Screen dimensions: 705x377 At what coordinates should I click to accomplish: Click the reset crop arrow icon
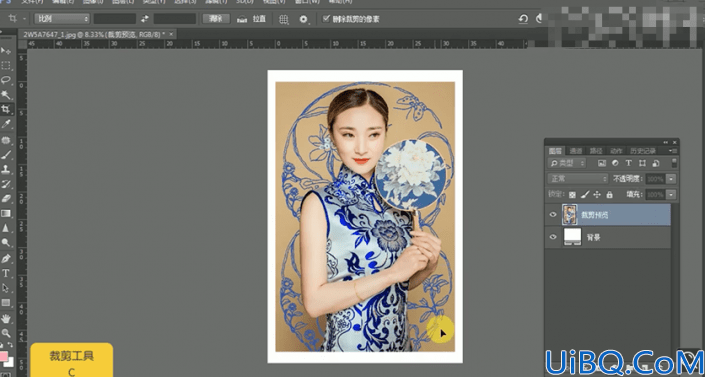523,19
